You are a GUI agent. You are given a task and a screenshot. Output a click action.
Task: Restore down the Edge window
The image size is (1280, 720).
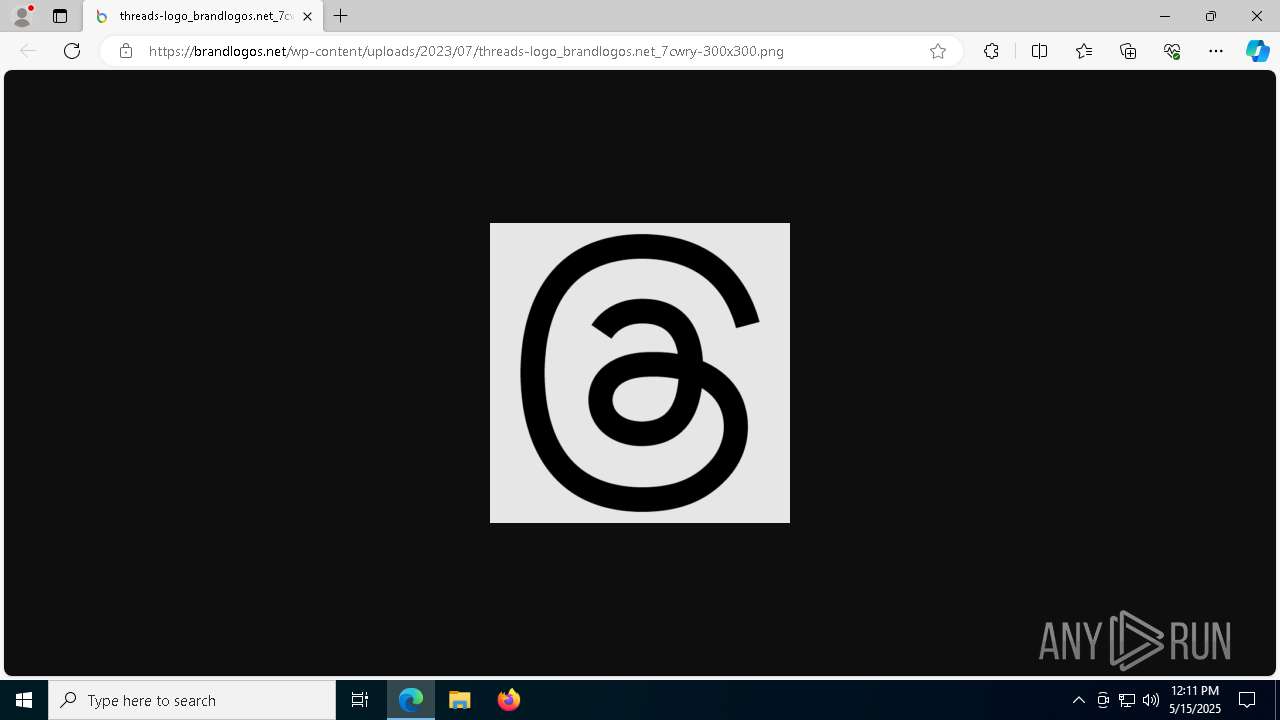coord(1211,16)
